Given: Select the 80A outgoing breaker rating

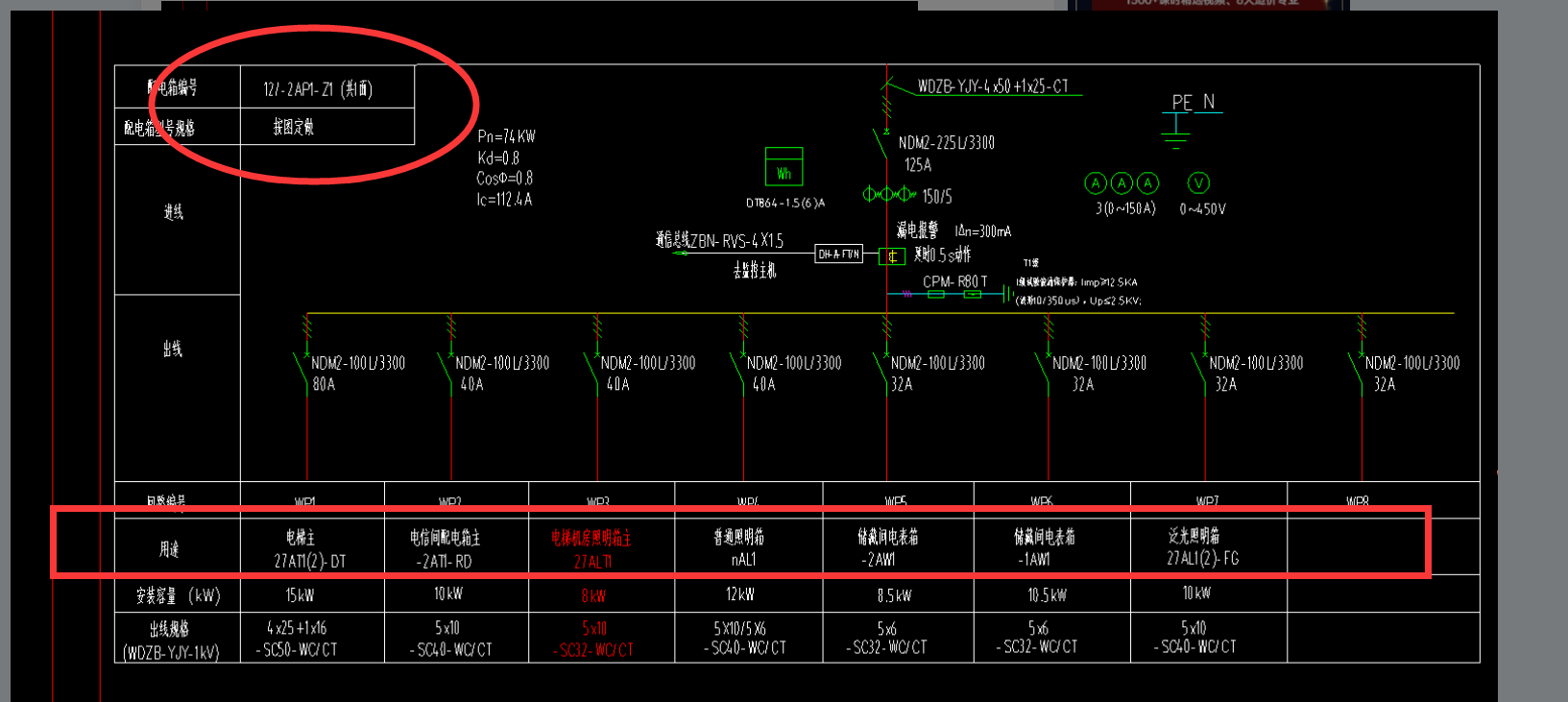Looking at the screenshot, I should [x=324, y=384].
